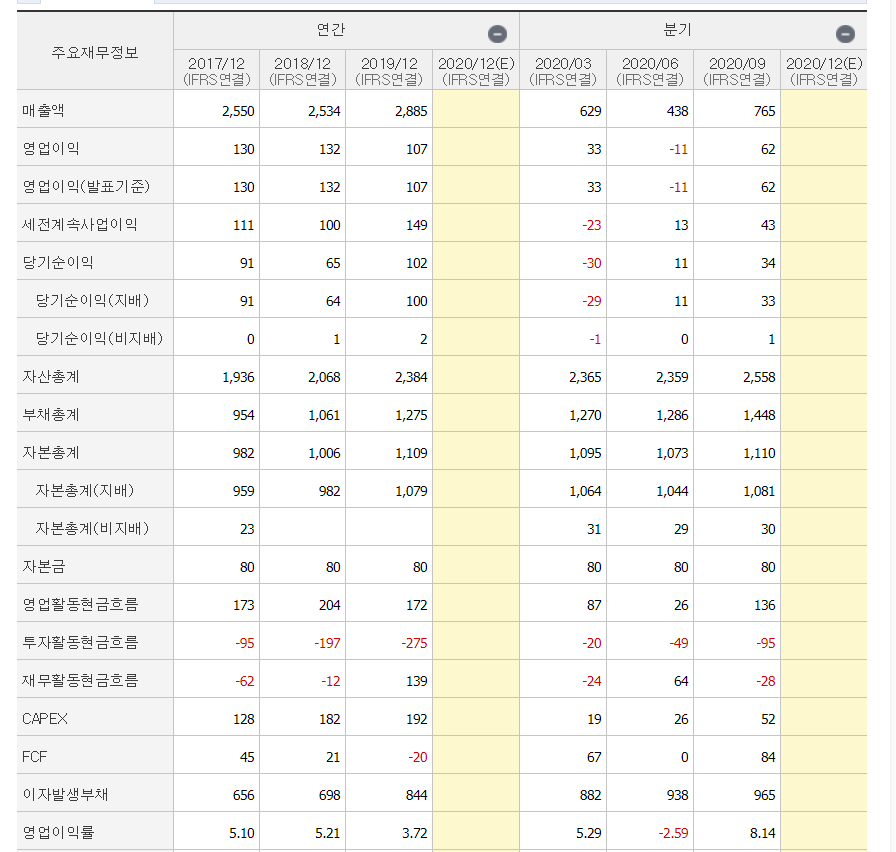Click the -20 FCF value for 2019/12
The height and width of the screenshot is (852, 896).
click(x=418, y=757)
